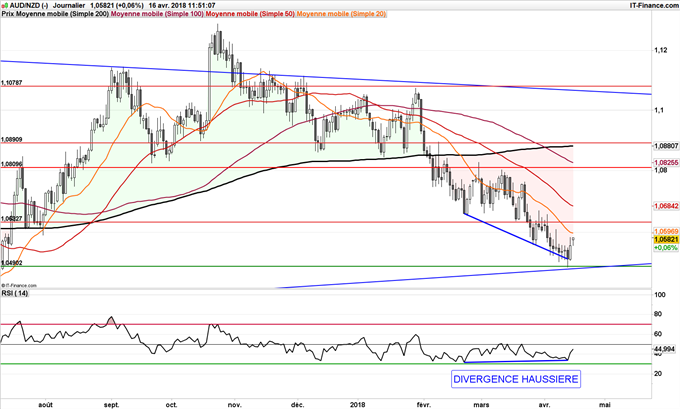
Task: Click the 80 value on RSI axis
Action: coord(658,314)
